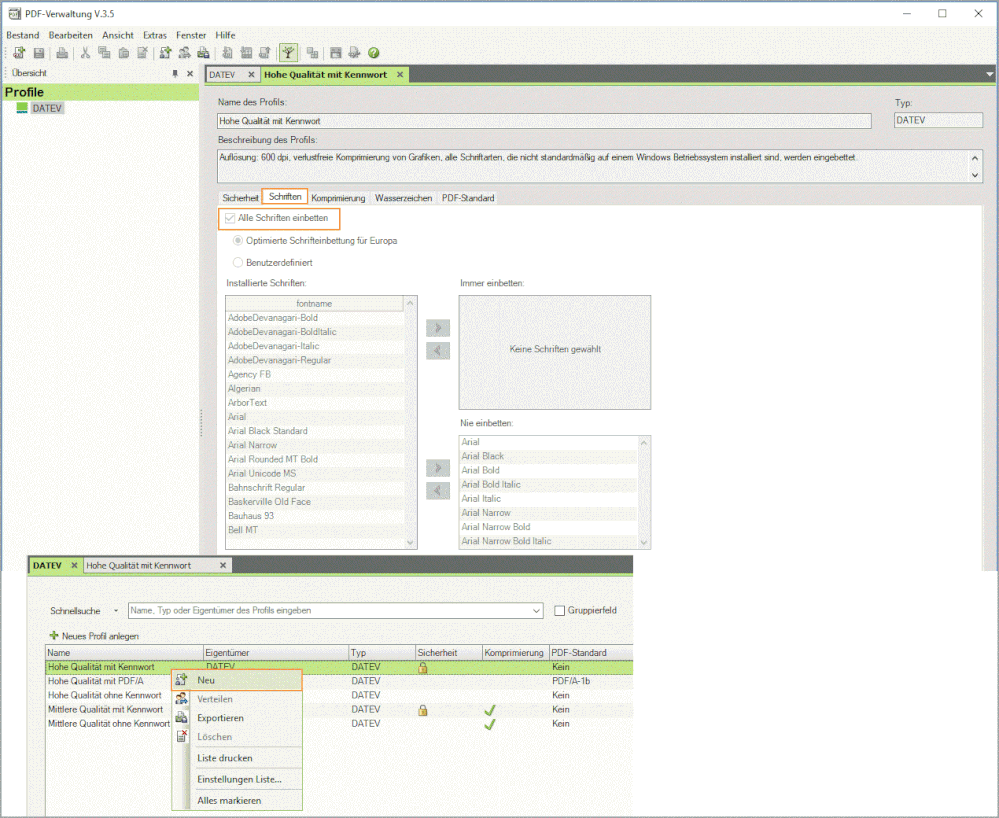
Task: Click the scissors cut icon
Action: pos(85,53)
